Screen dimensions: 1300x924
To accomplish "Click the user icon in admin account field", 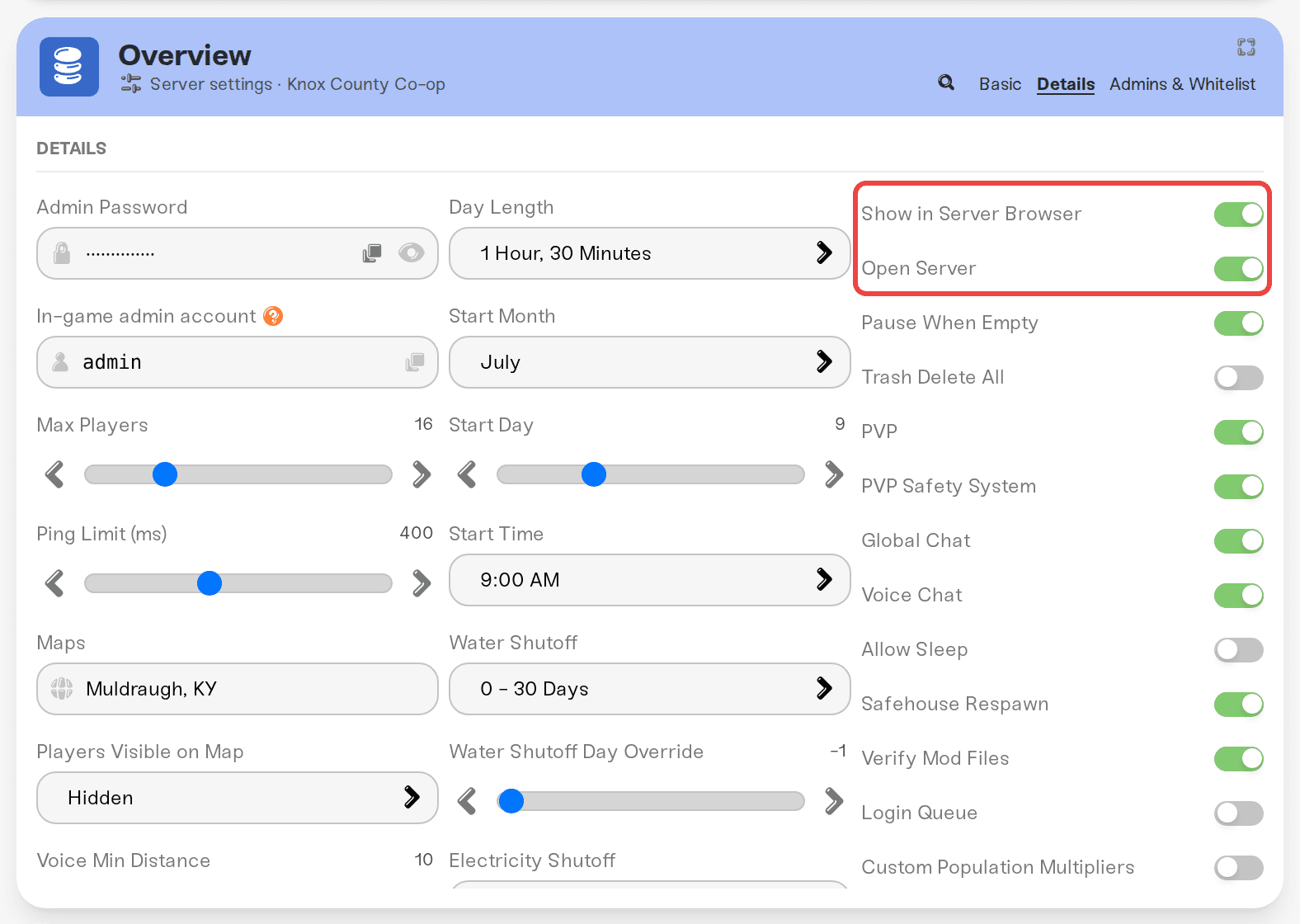I will [x=60, y=362].
